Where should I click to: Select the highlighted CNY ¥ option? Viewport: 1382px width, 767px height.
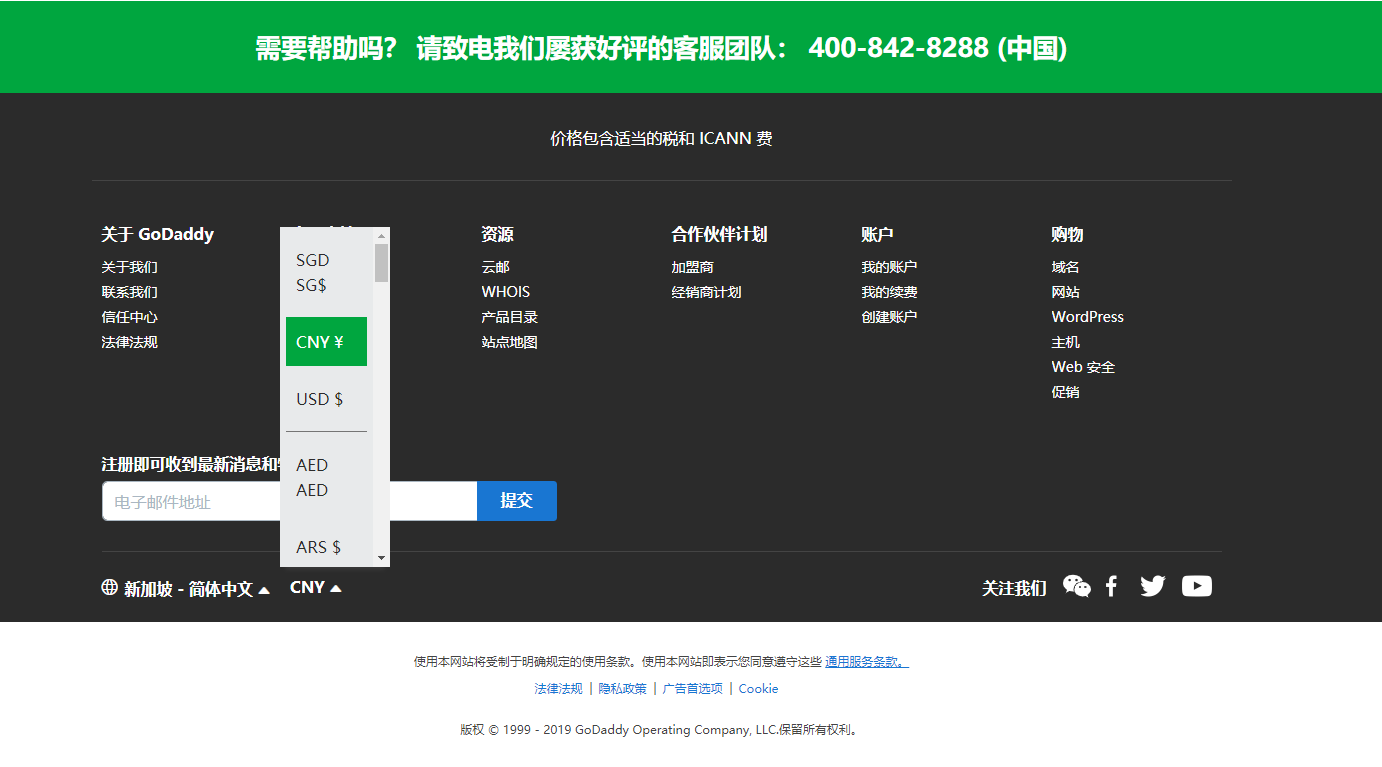pos(326,342)
